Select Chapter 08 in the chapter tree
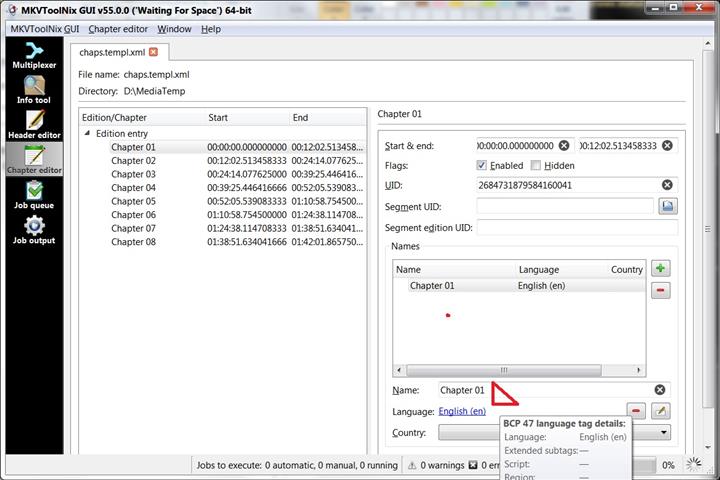The height and width of the screenshot is (480, 720). point(133,242)
